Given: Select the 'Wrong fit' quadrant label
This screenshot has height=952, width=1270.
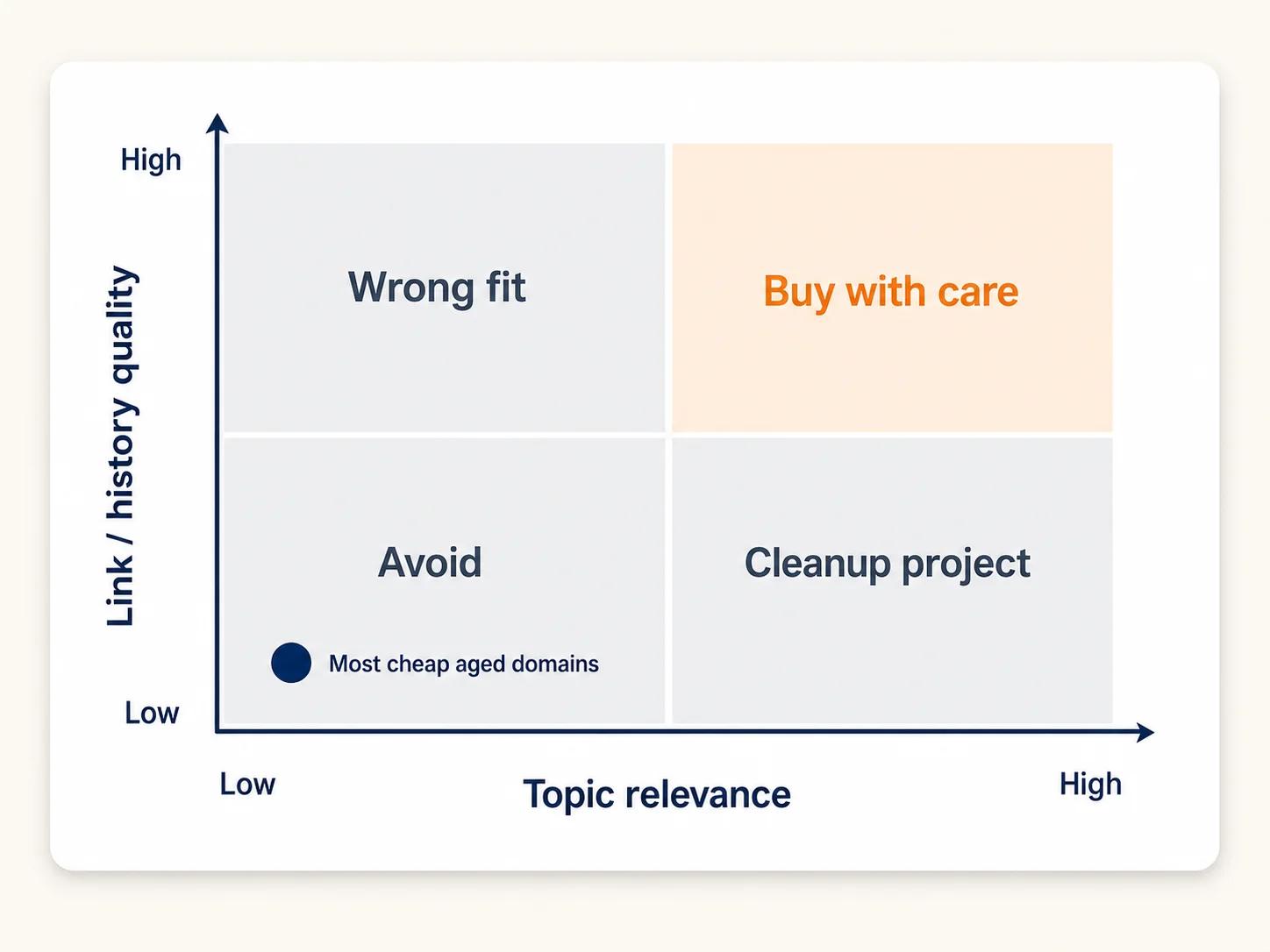Looking at the screenshot, I should tap(437, 288).
